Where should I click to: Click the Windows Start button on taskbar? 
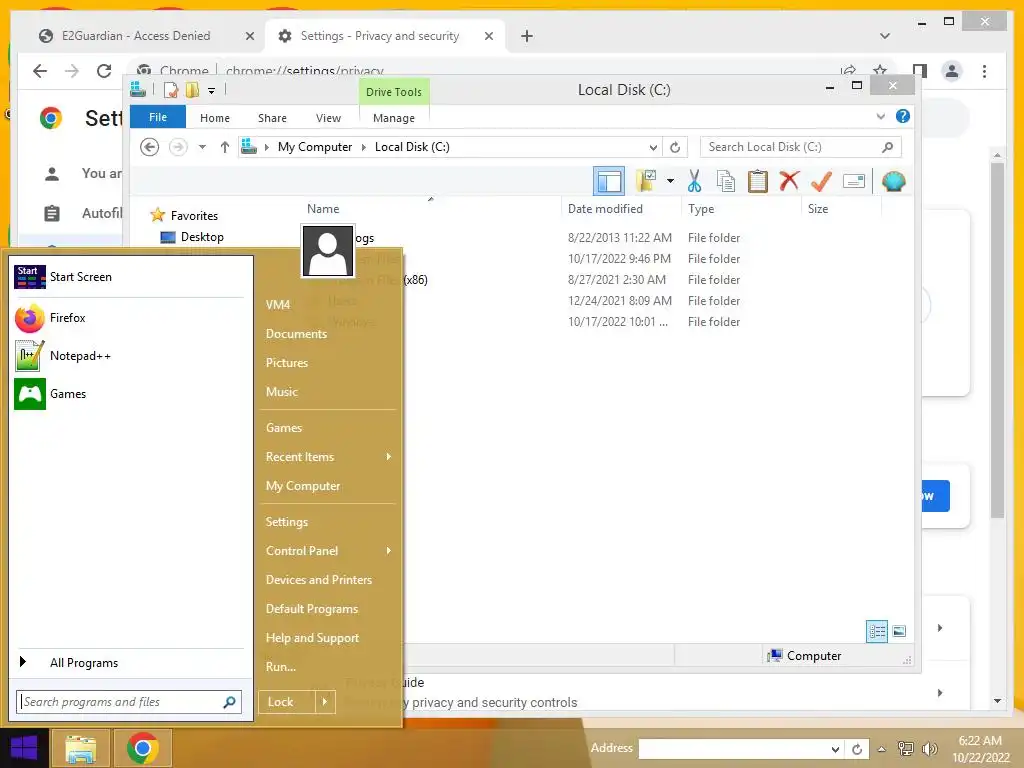coord(24,748)
